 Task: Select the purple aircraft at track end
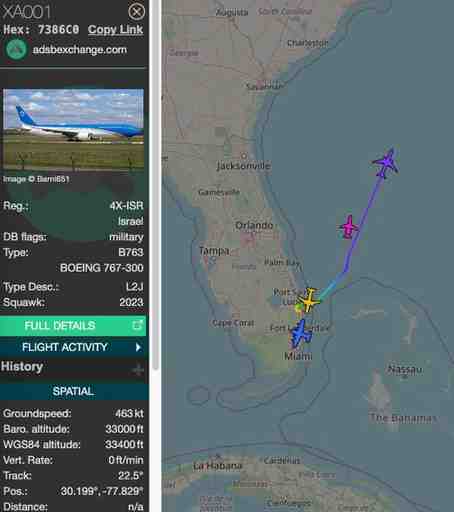coord(387,163)
